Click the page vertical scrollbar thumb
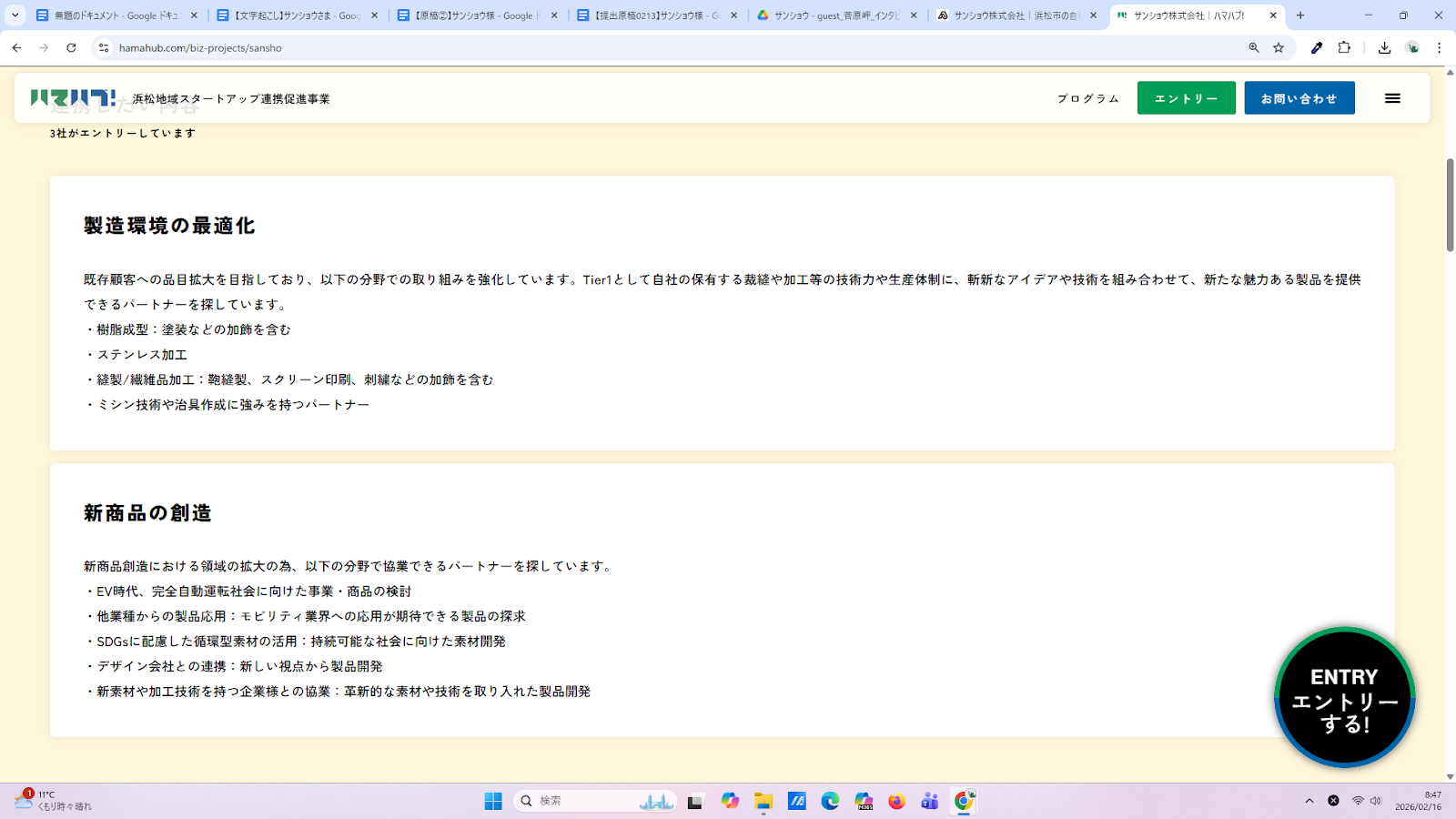Viewport: 1456px width, 819px height. (1450, 205)
